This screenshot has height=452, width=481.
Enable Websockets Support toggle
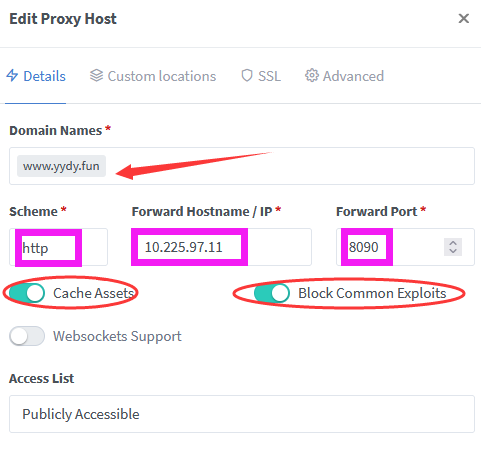point(27,336)
